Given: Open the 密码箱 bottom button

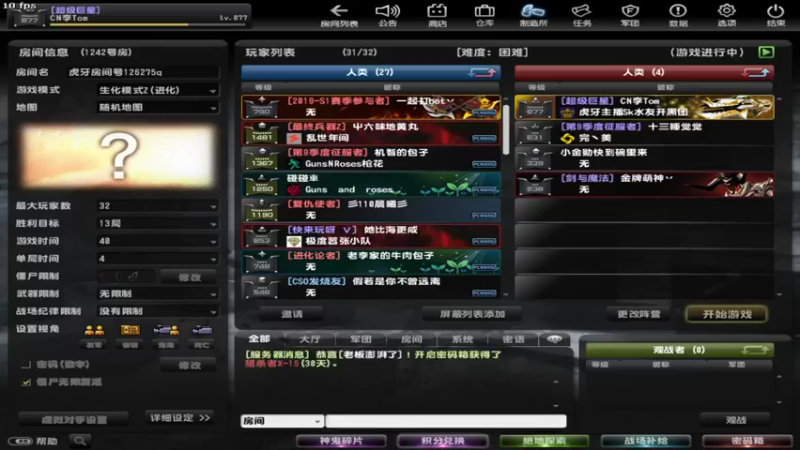Looking at the screenshot, I should (747, 441).
